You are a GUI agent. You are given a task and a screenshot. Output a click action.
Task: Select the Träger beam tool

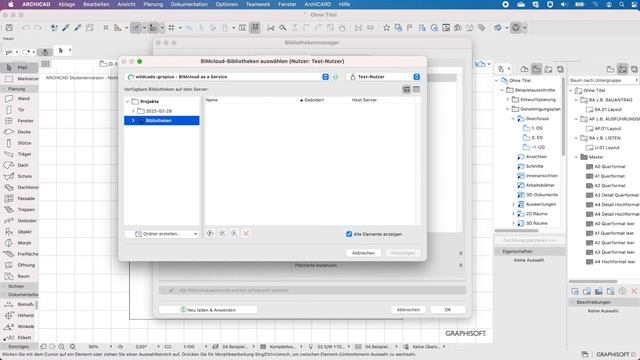click(19, 154)
